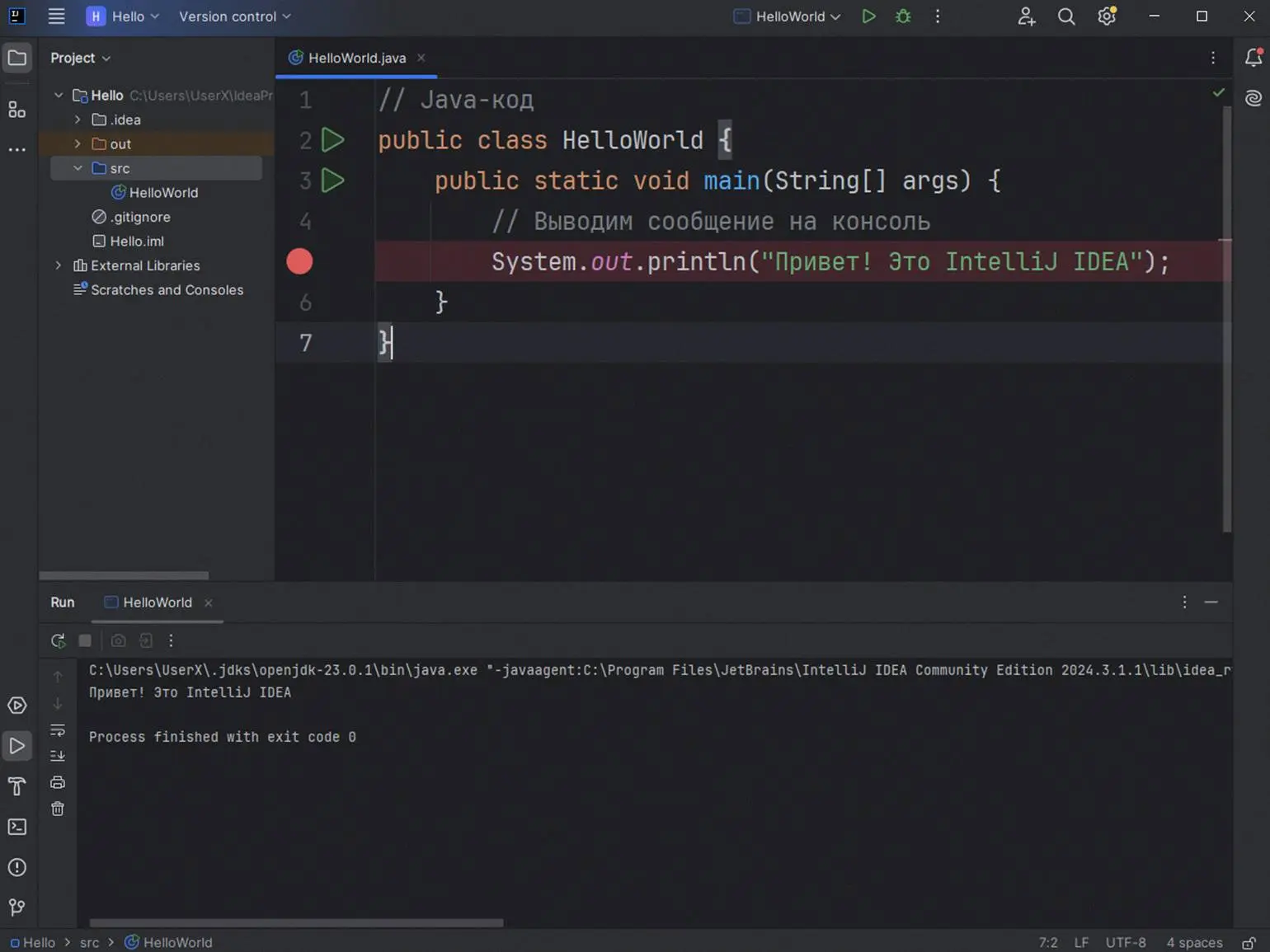Close the HelloWorld.java editor tab
This screenshot has width=1270, height=952.
click(x=421, y=58)
